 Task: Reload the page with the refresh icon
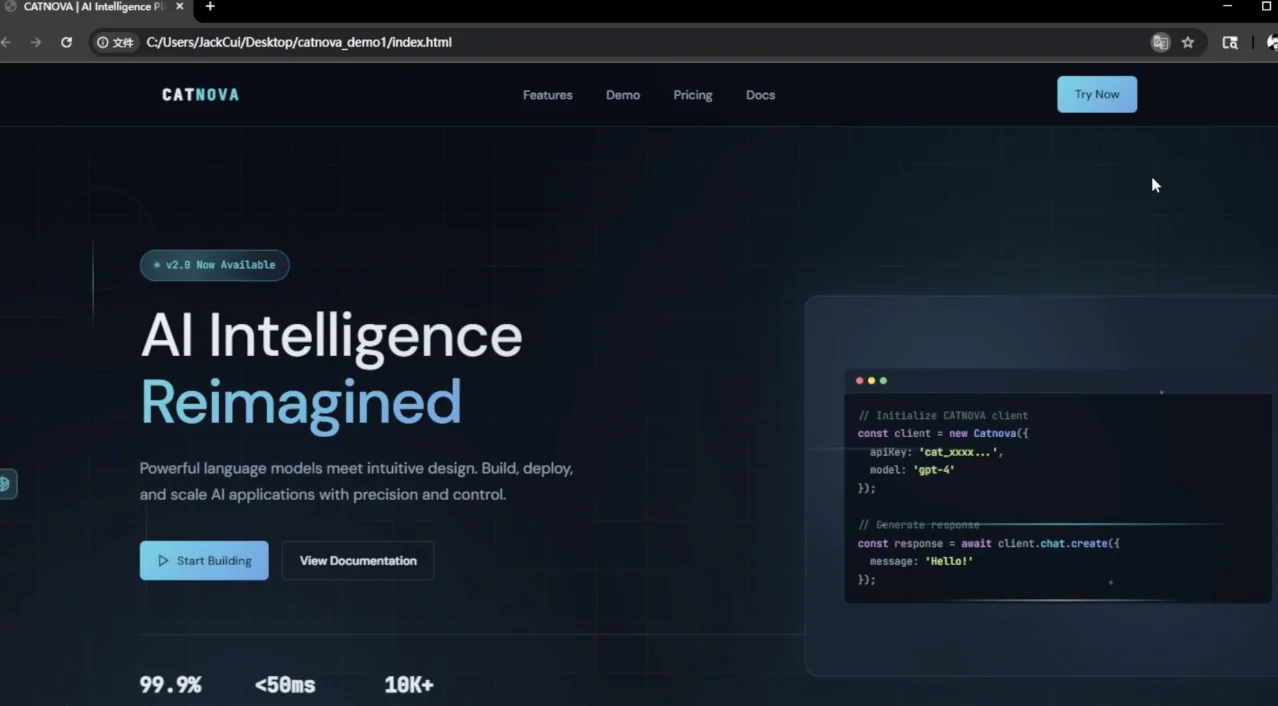point(66,43)
